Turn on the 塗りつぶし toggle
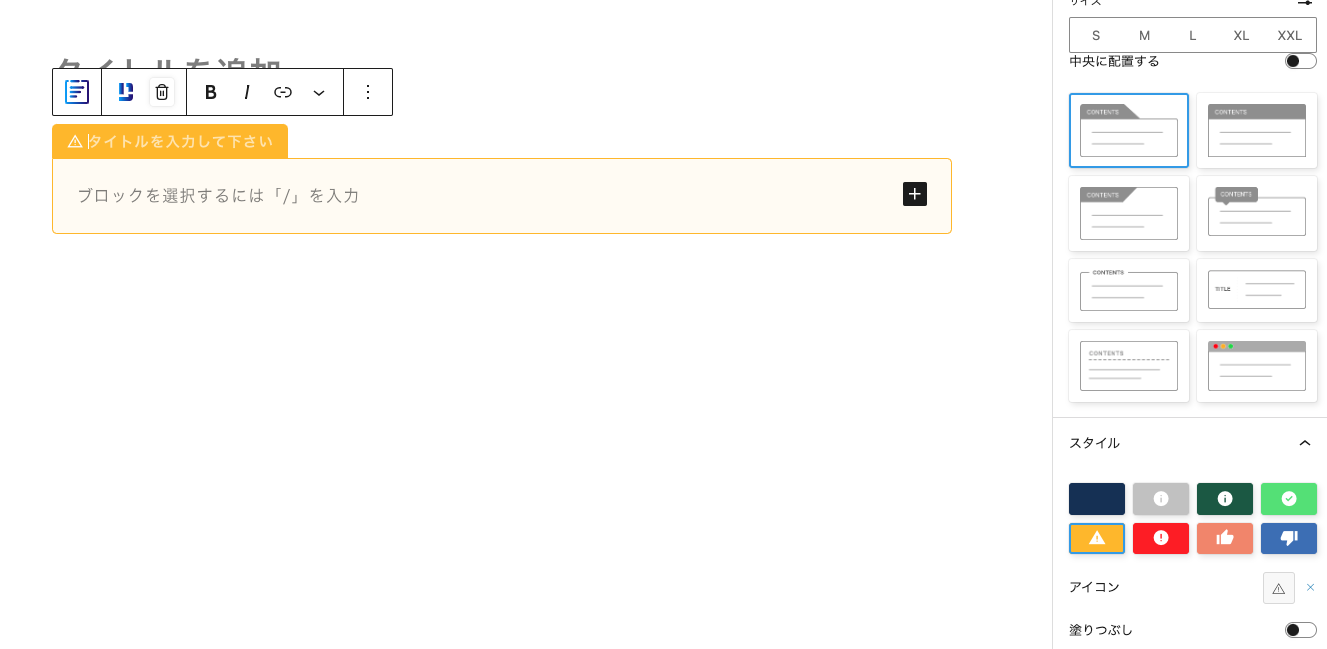This screenshot has width=1327, height=649. pos(1300,630)
